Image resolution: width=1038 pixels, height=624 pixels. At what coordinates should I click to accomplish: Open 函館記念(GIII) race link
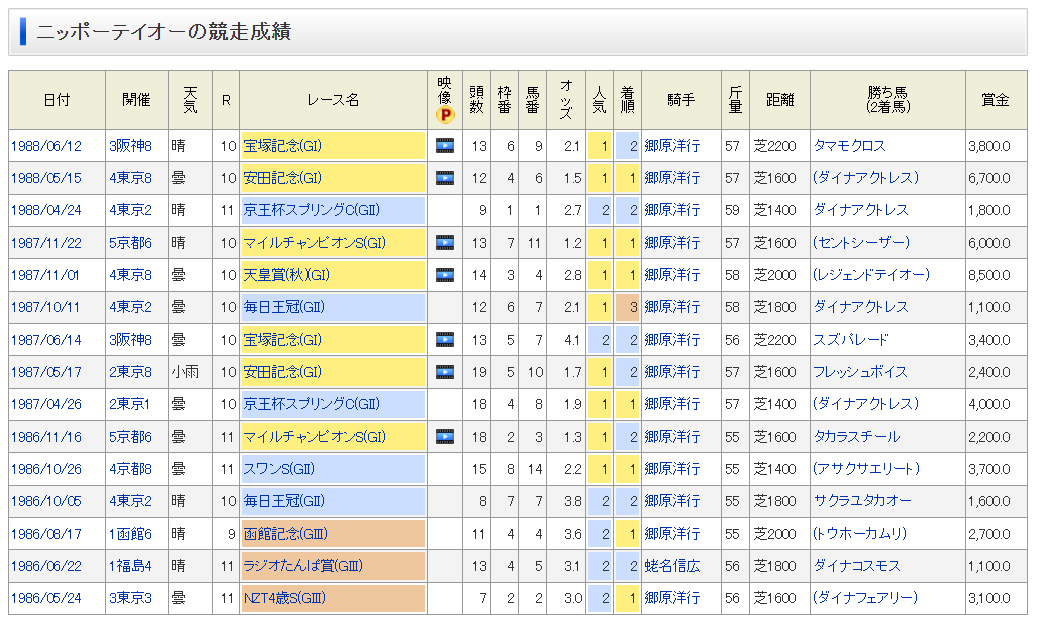click(x=285, y=534)
